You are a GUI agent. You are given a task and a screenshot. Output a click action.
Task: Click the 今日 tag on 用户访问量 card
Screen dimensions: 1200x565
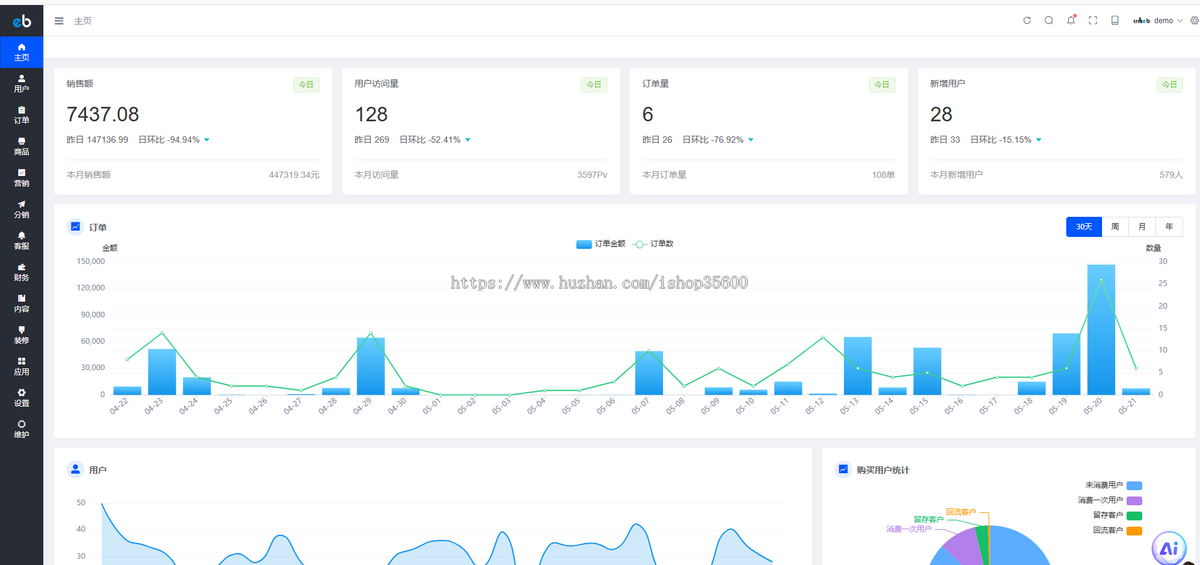click(x=594, y=85)
